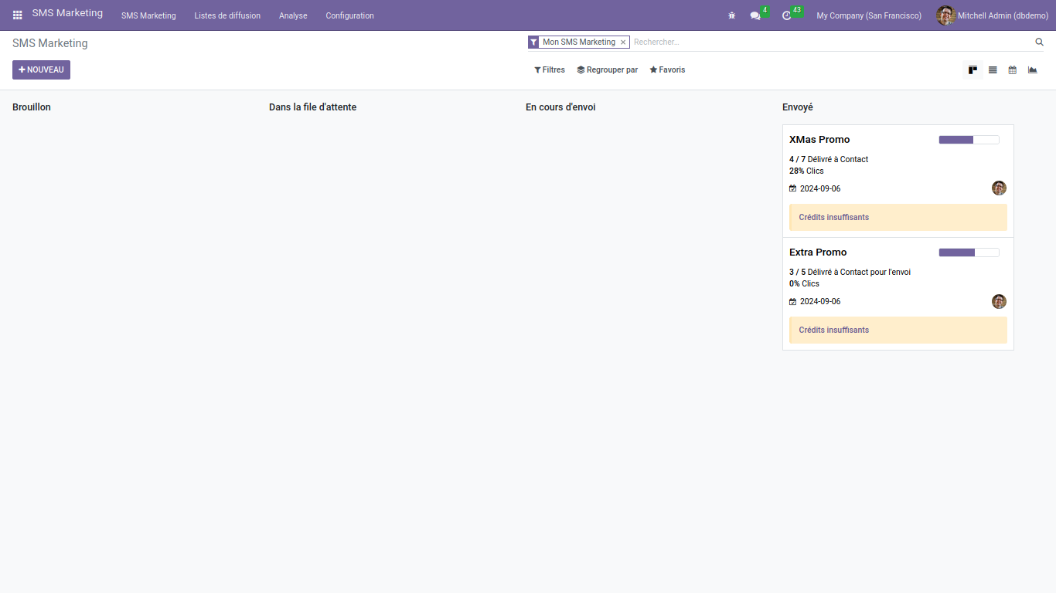This screenshot has width=1056, height=593.
Task: Open the activities clock icon
Action: click(787, 16)
